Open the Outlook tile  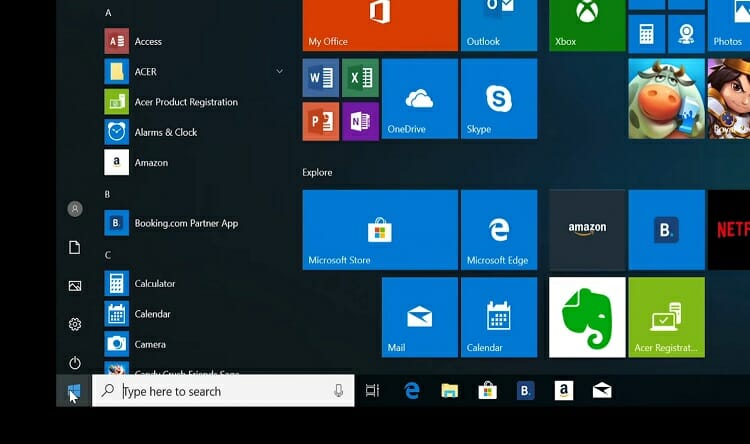click(499, 25)
